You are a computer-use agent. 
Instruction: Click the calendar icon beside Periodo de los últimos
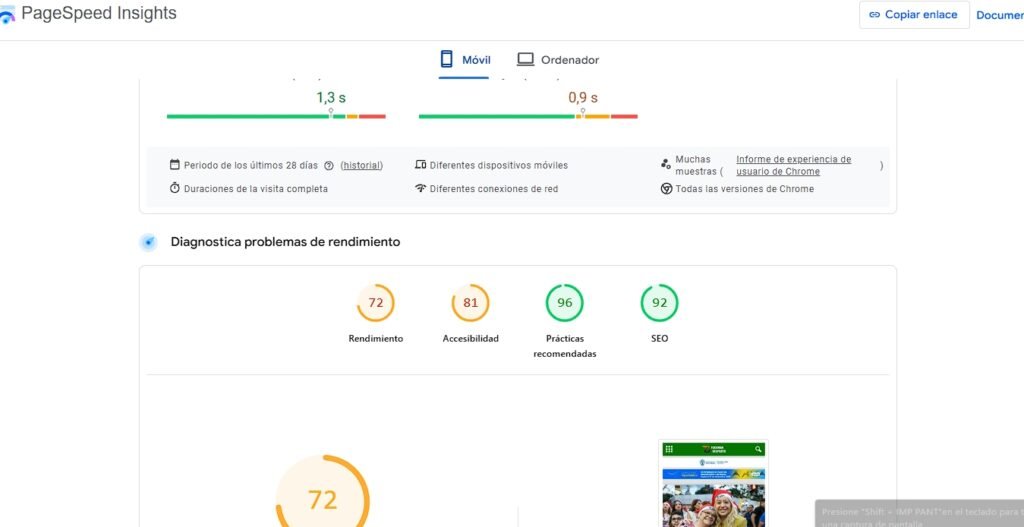pos(174,165)
